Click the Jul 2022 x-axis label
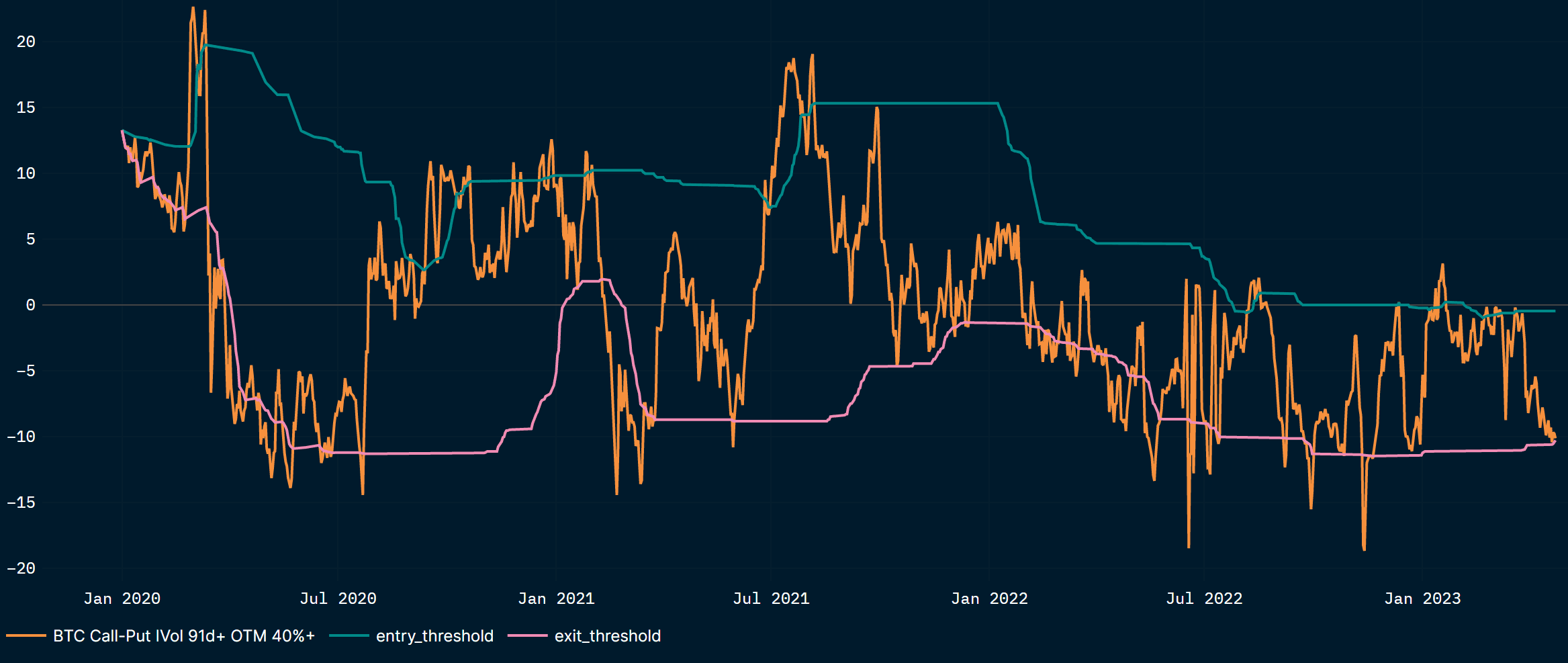 tap(1204, 599)
